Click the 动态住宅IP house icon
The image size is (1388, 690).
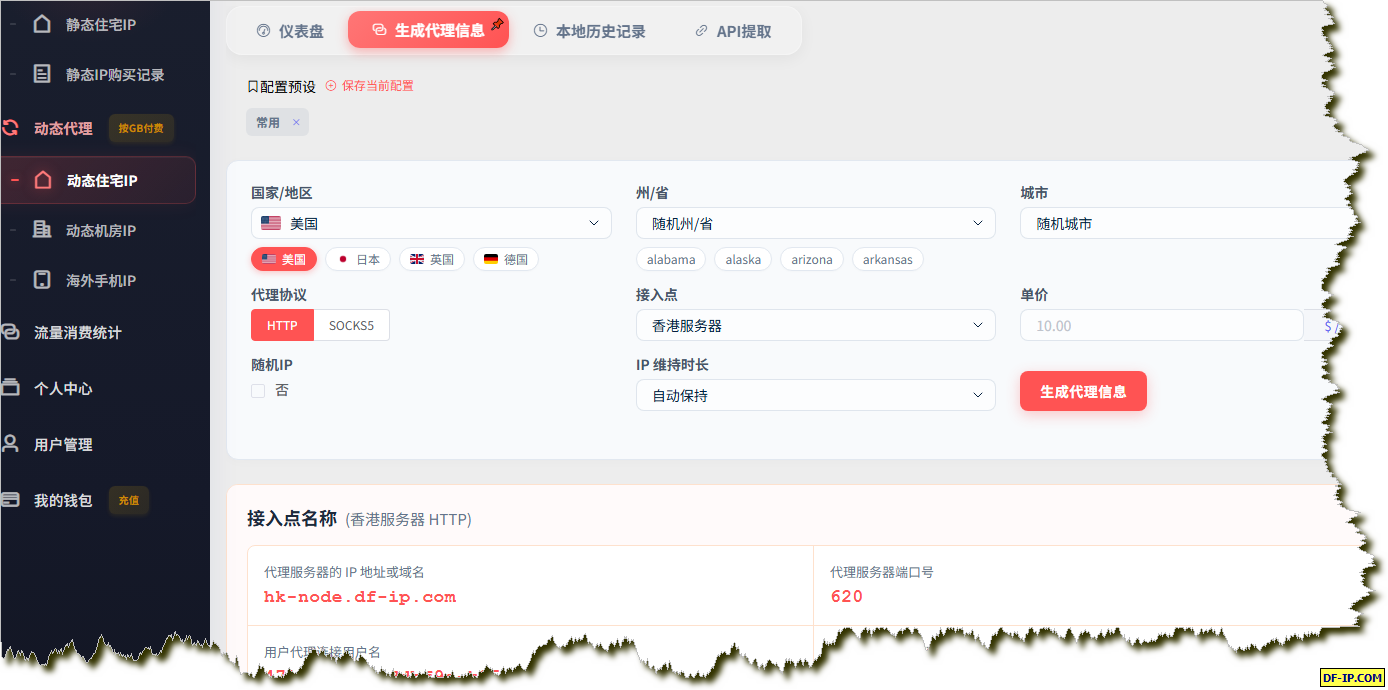(42, 180)
